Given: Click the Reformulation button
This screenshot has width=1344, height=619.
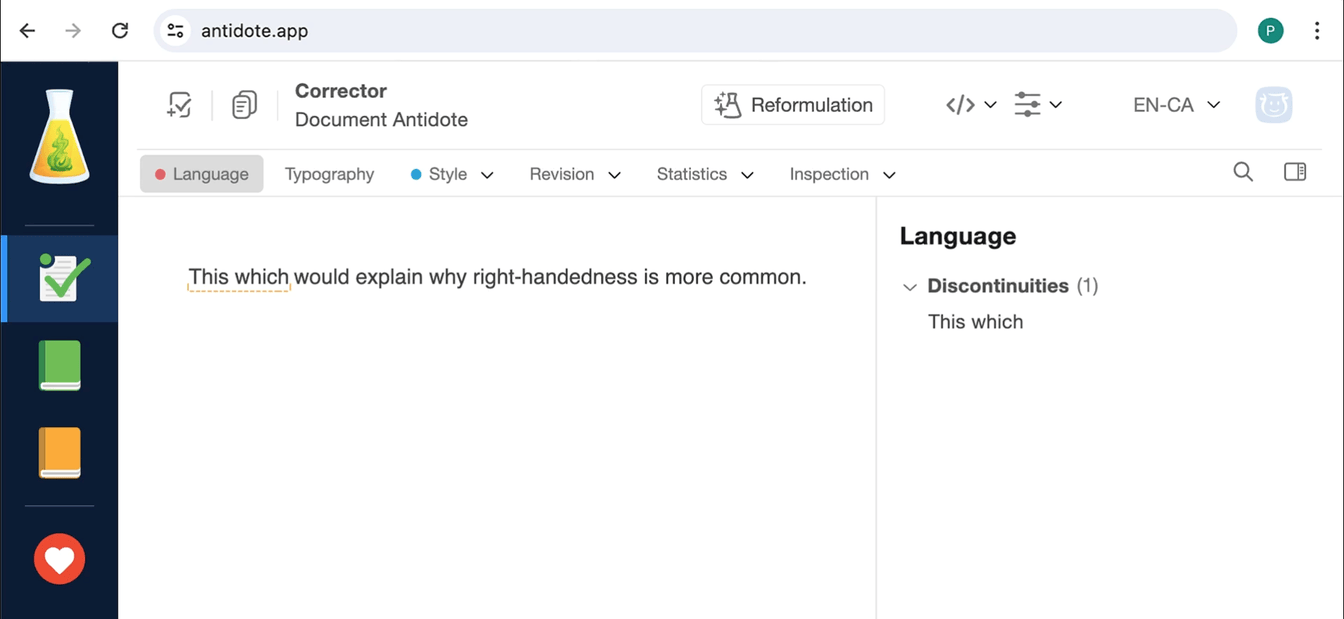Looking at the screenshot, I should click(793, 105).
